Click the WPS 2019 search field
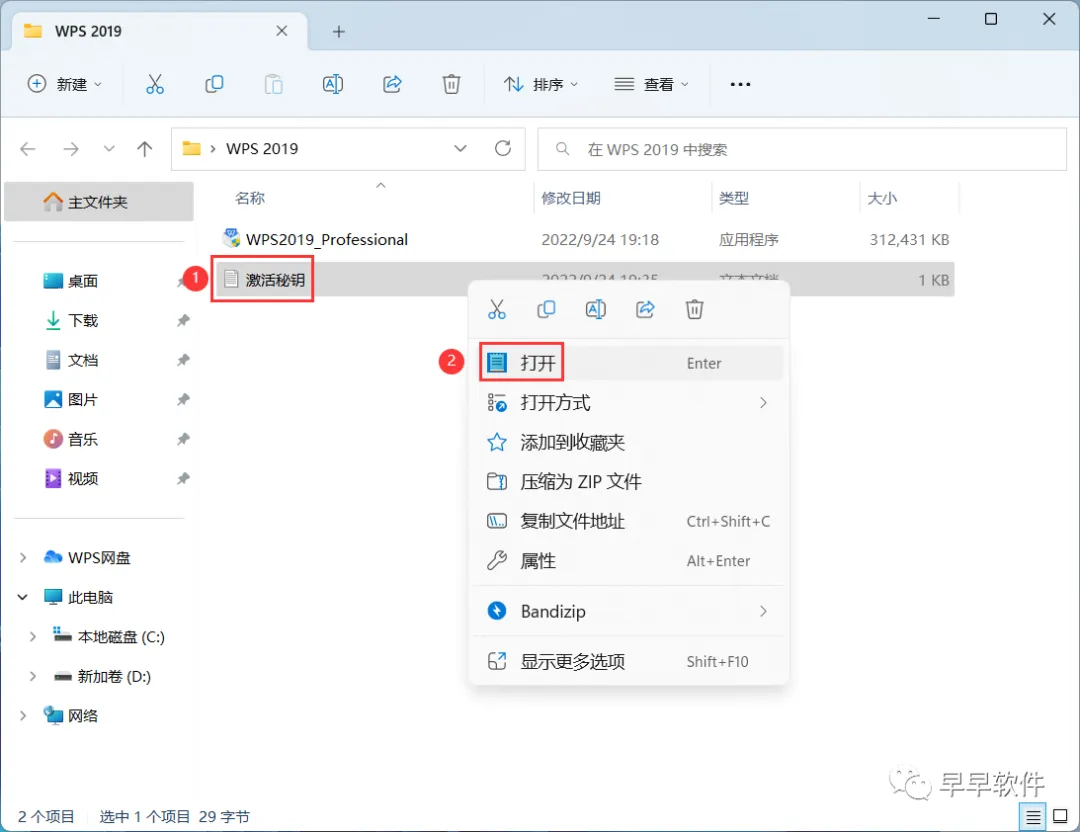This screenshot has width=1080, height=832. (802, 149)
